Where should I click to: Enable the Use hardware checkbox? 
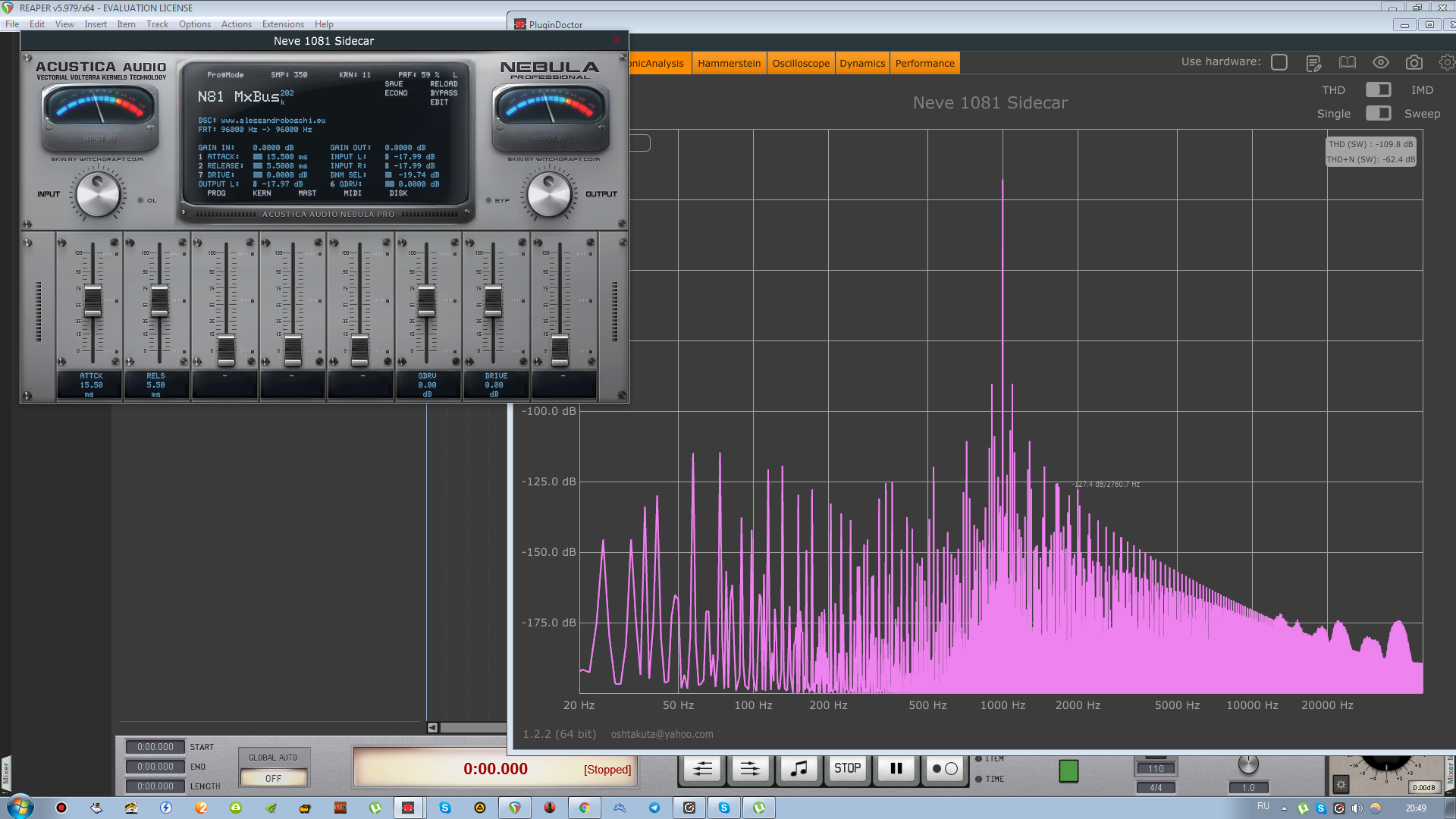[1279, 62]
